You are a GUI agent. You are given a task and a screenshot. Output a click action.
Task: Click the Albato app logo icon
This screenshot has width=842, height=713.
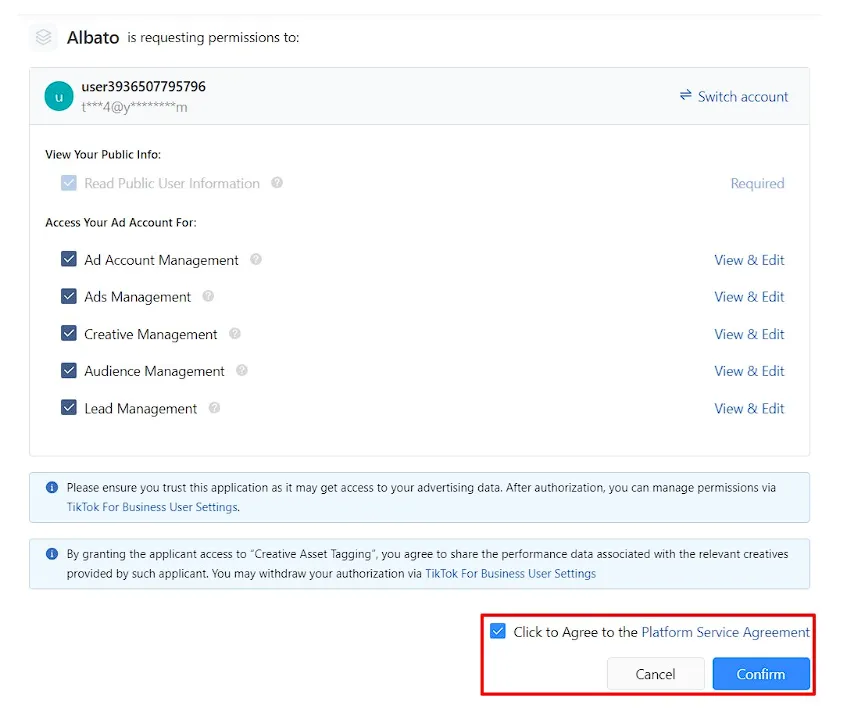point(43,38)
